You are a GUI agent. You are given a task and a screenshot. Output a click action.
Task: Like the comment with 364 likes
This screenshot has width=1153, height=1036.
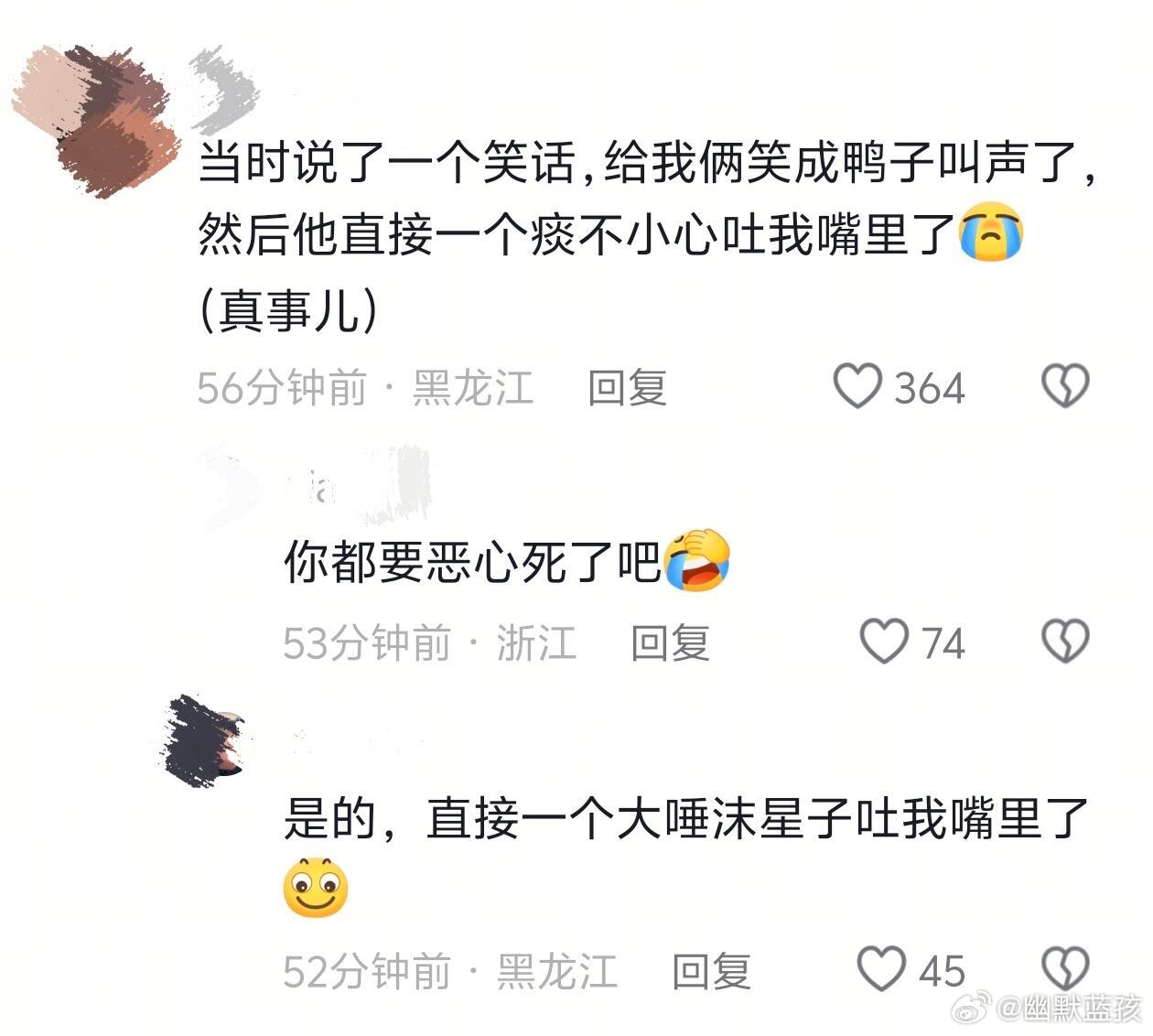(857, 386)
